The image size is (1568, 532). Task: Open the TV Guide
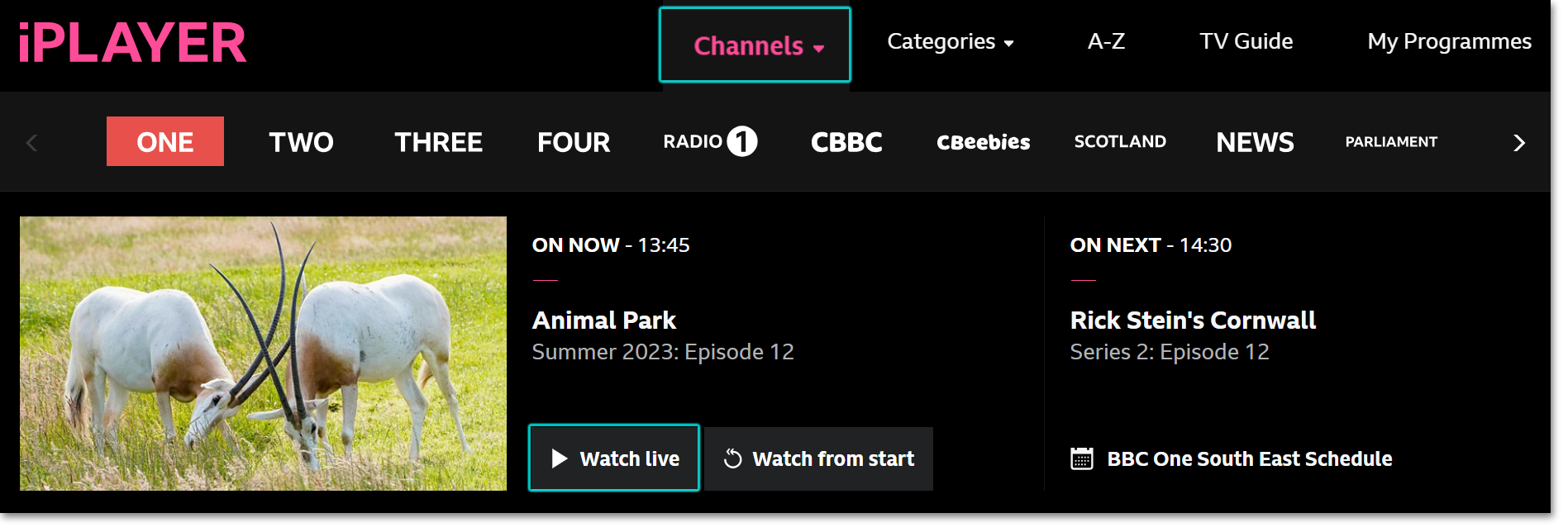[1246, 41]
